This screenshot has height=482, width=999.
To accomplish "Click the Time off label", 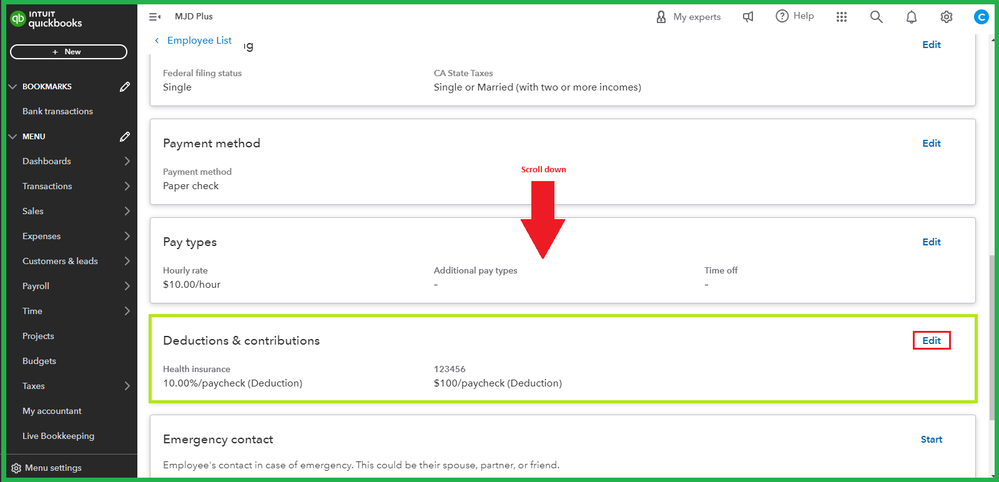I will pos(721,271).
